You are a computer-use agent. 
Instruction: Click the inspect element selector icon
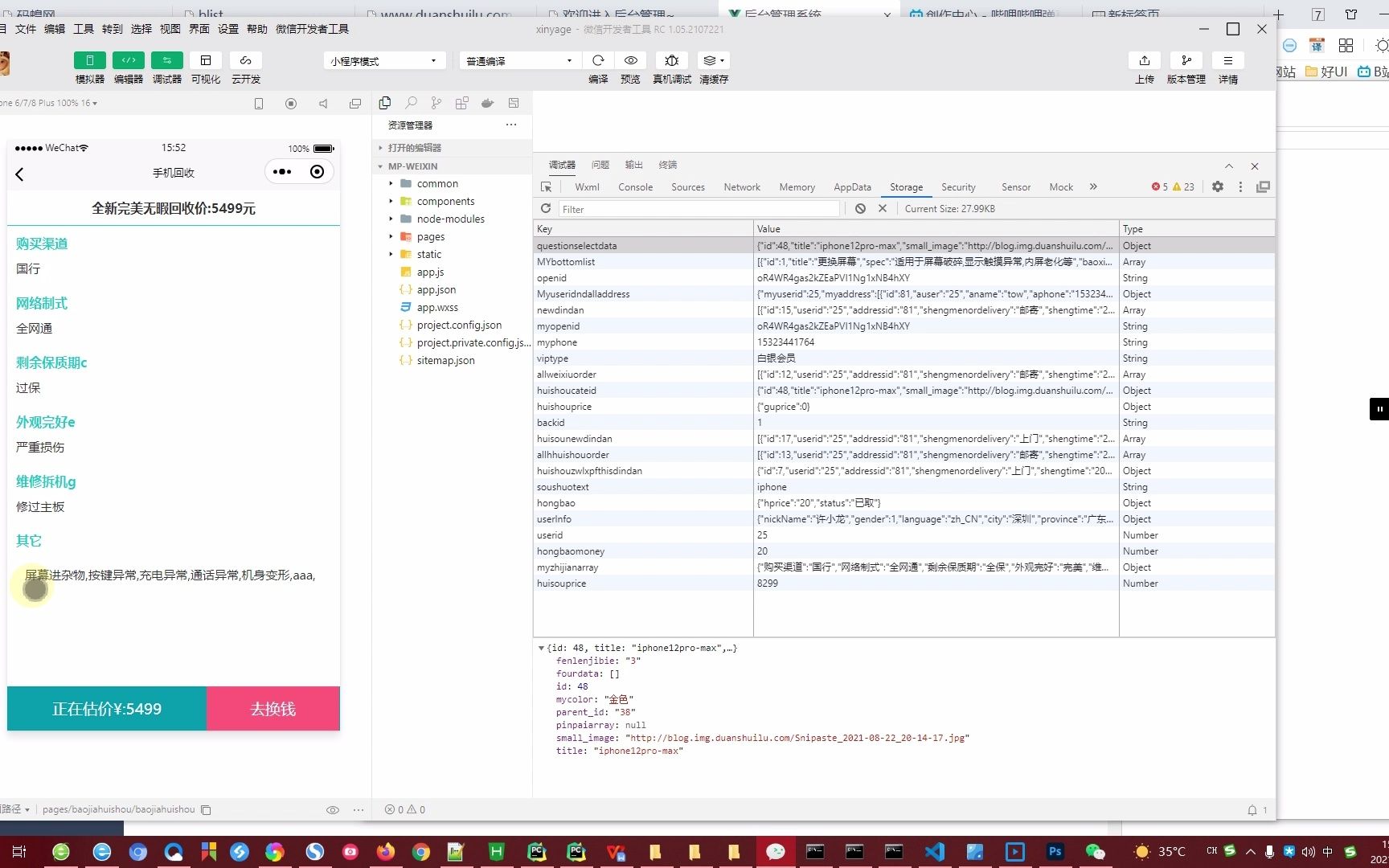(x=547, y=187)
